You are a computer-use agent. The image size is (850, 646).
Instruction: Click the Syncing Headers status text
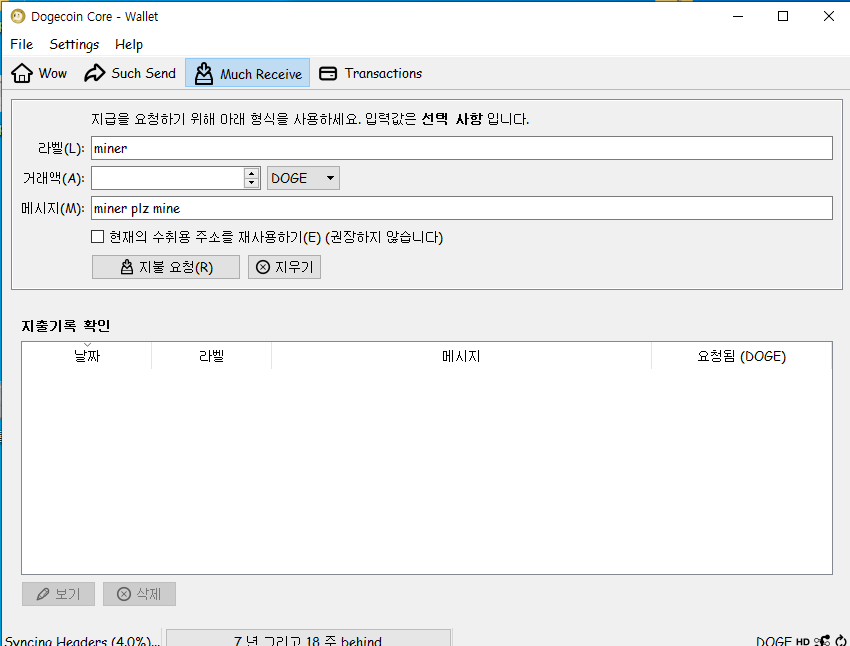[x=82, y=641]
